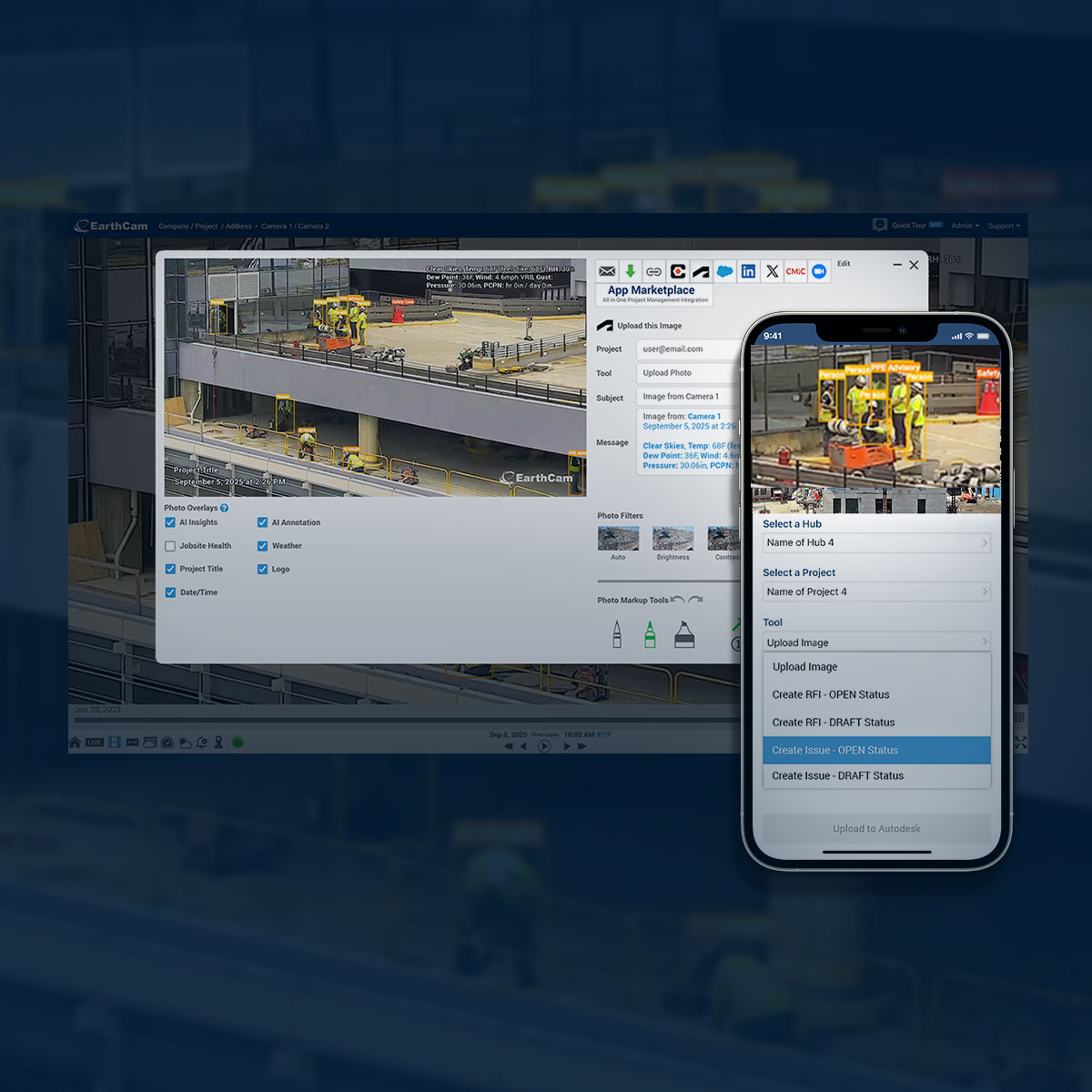1092x1092 pixels.
Task: Toggle the Date/Time checkbox
Action: click(170, 592)
